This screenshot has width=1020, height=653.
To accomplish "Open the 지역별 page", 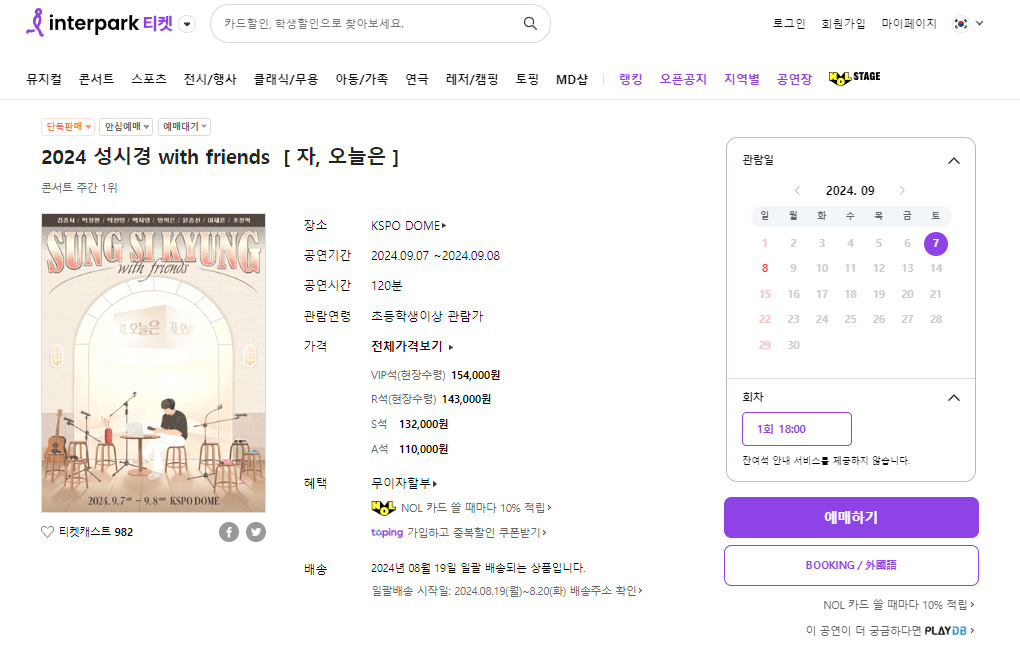I will [x=742, y=79].
